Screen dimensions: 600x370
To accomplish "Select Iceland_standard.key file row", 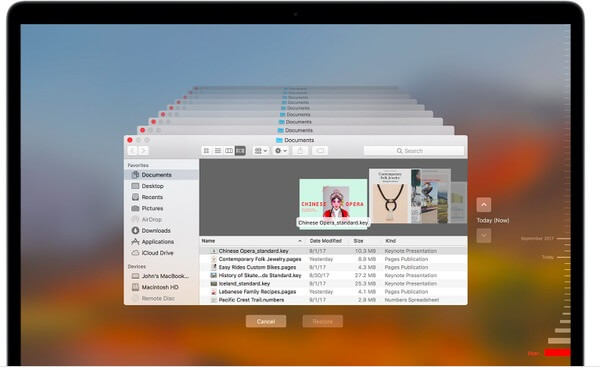I will point(333,284).
